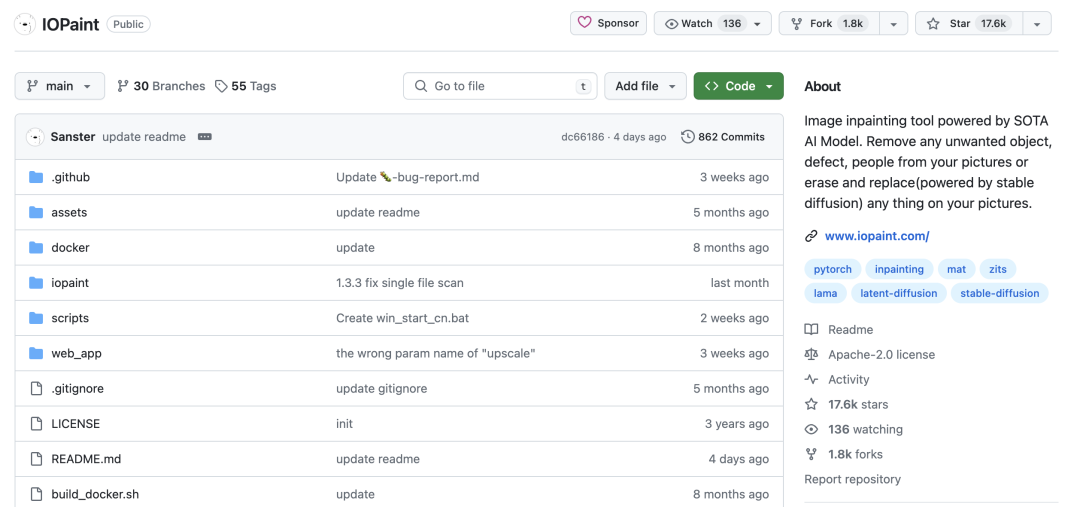Open the repository Activity link

tap(837, 380)
